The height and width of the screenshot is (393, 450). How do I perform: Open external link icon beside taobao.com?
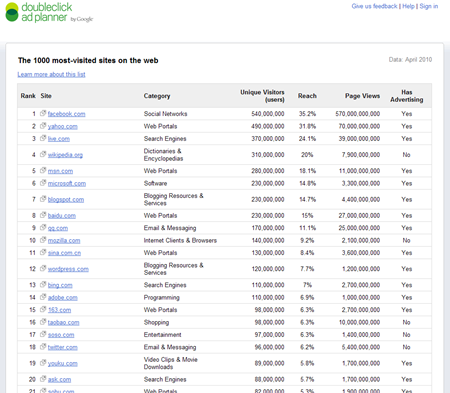(x=43, y=322)
